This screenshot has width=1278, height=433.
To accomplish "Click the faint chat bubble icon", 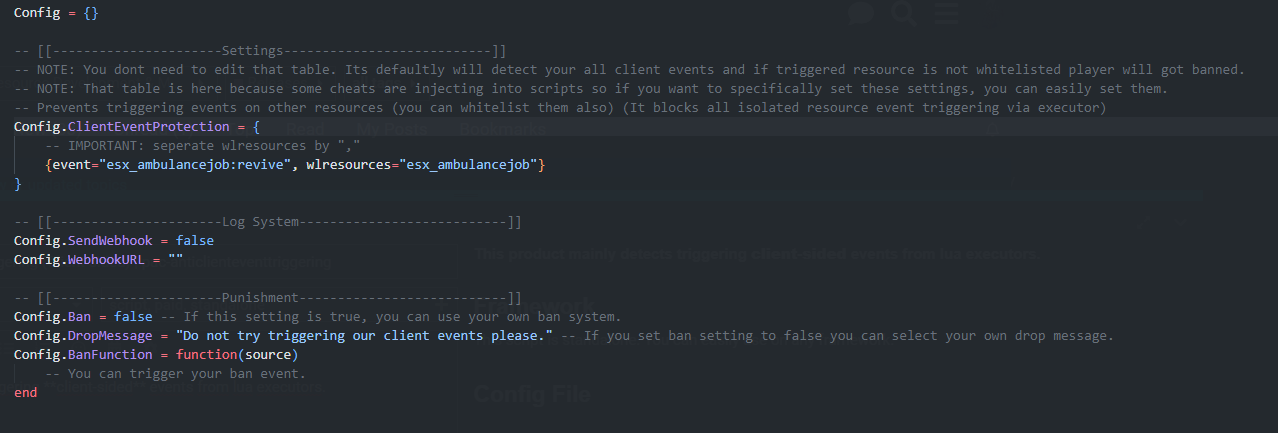I will (861, 14).
